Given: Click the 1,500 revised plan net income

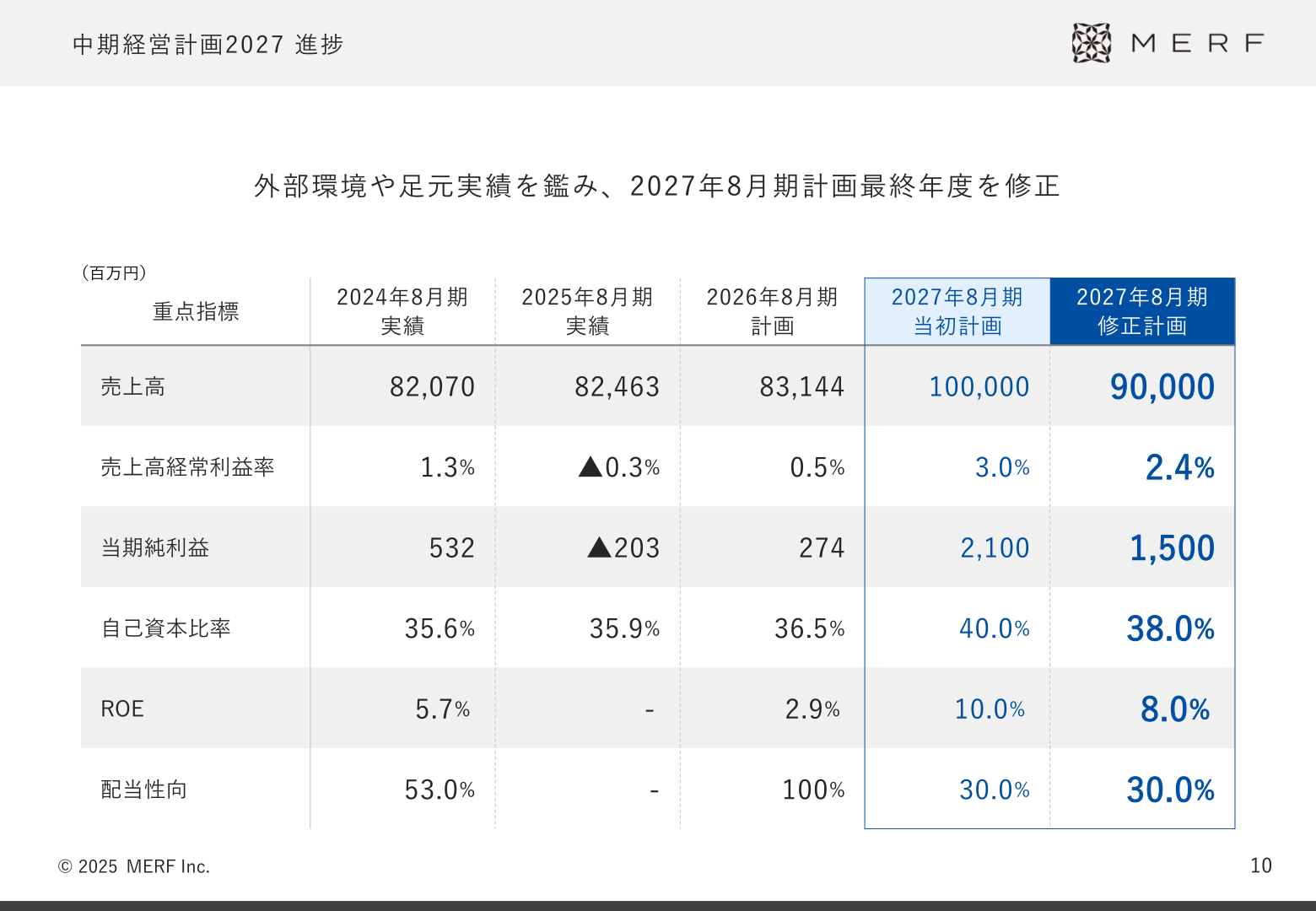Looking at the screenshot, I should [1172, 548].
